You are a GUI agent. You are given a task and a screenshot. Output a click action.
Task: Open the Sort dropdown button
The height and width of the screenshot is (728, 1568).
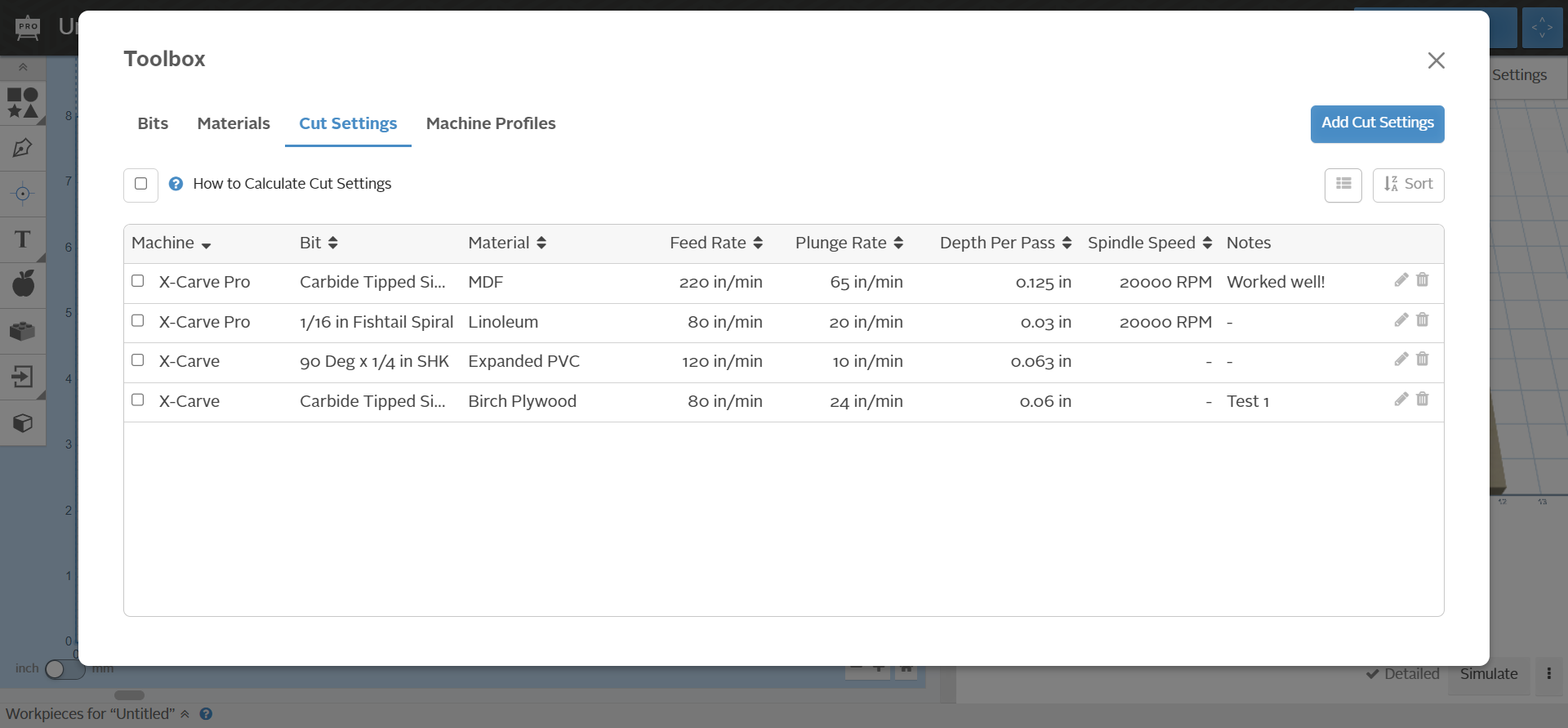coord(1408,185)
